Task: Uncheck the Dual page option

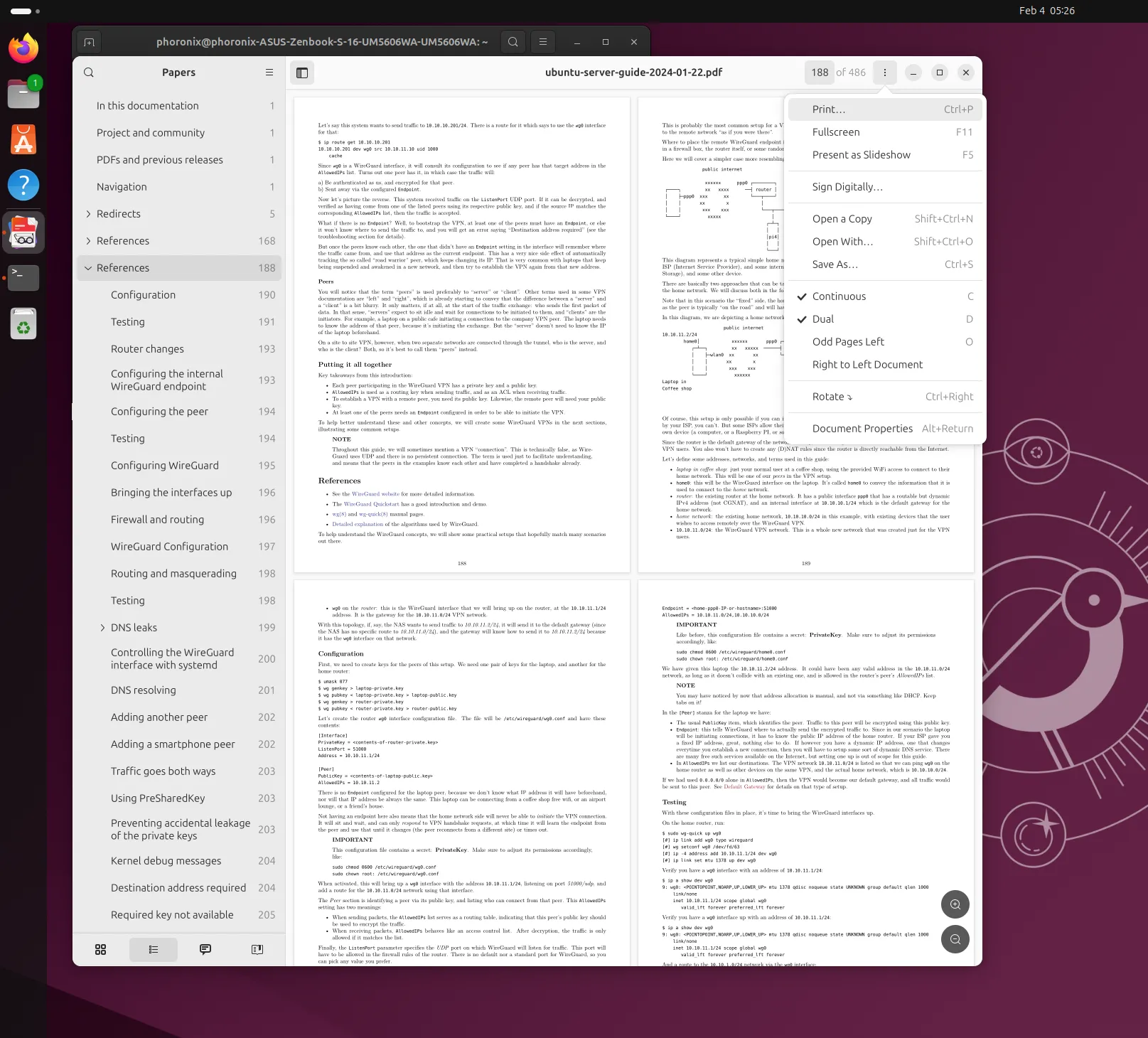Action: [x=823, y=319]
